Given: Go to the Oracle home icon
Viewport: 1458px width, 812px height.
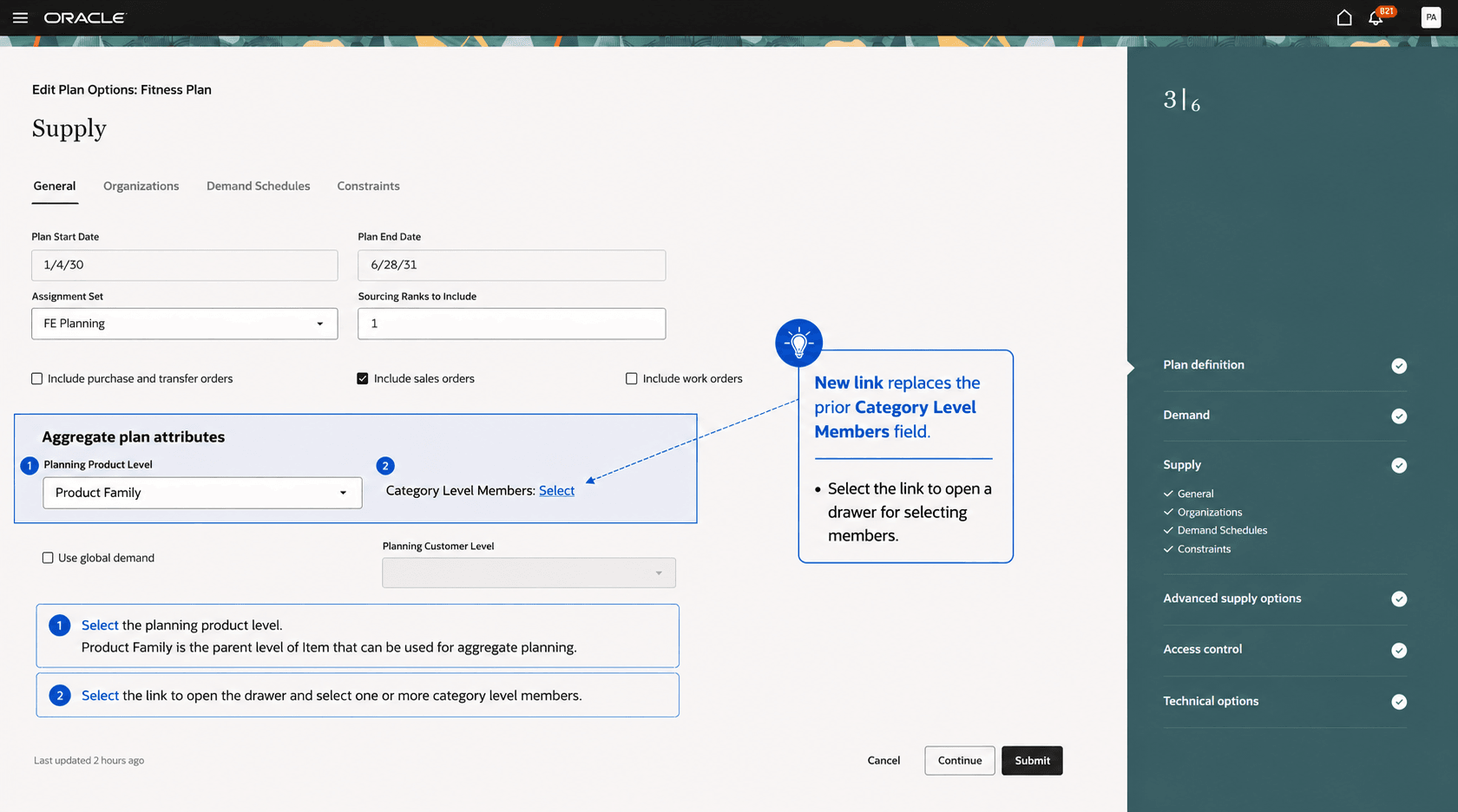Looking at the screenshot, I should point(1343,17).
